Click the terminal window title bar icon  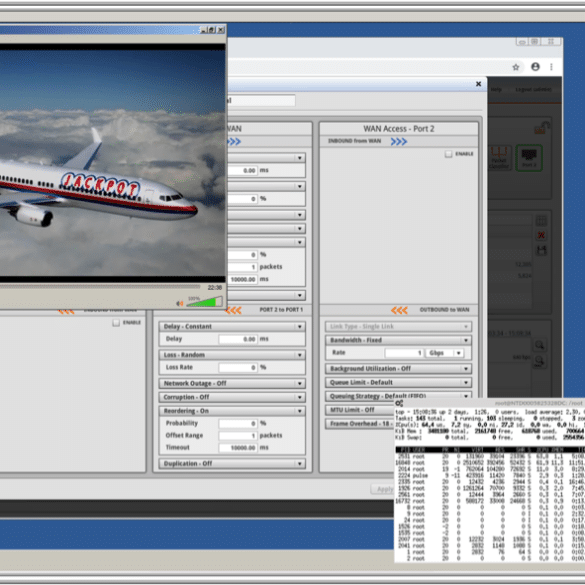click(x=399, y=403)
